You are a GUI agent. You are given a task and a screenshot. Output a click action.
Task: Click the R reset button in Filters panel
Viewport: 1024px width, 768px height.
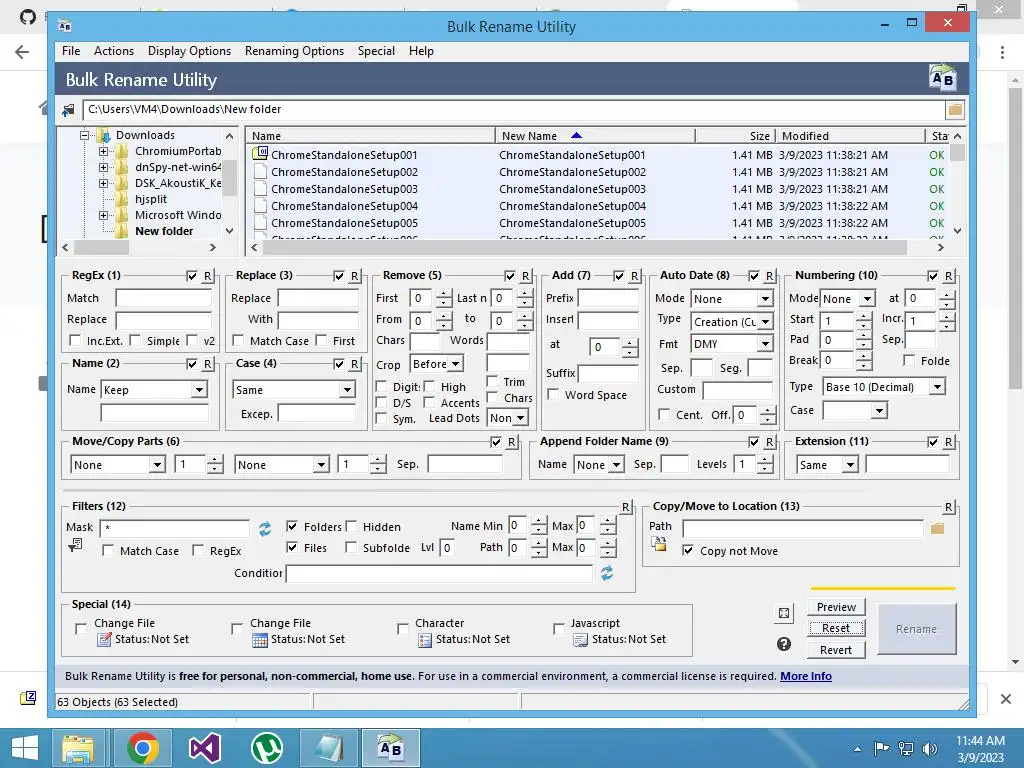(625, 507)
